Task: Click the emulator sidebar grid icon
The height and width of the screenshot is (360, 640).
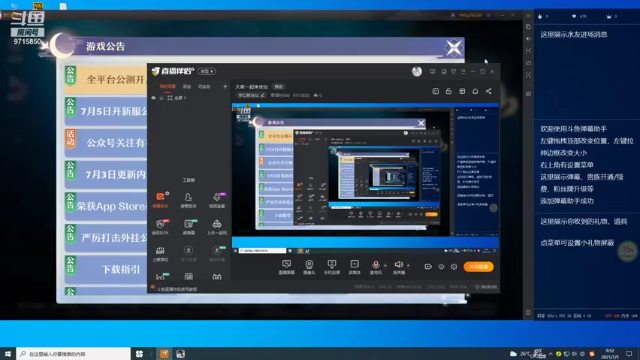Action: coord(528,94)
